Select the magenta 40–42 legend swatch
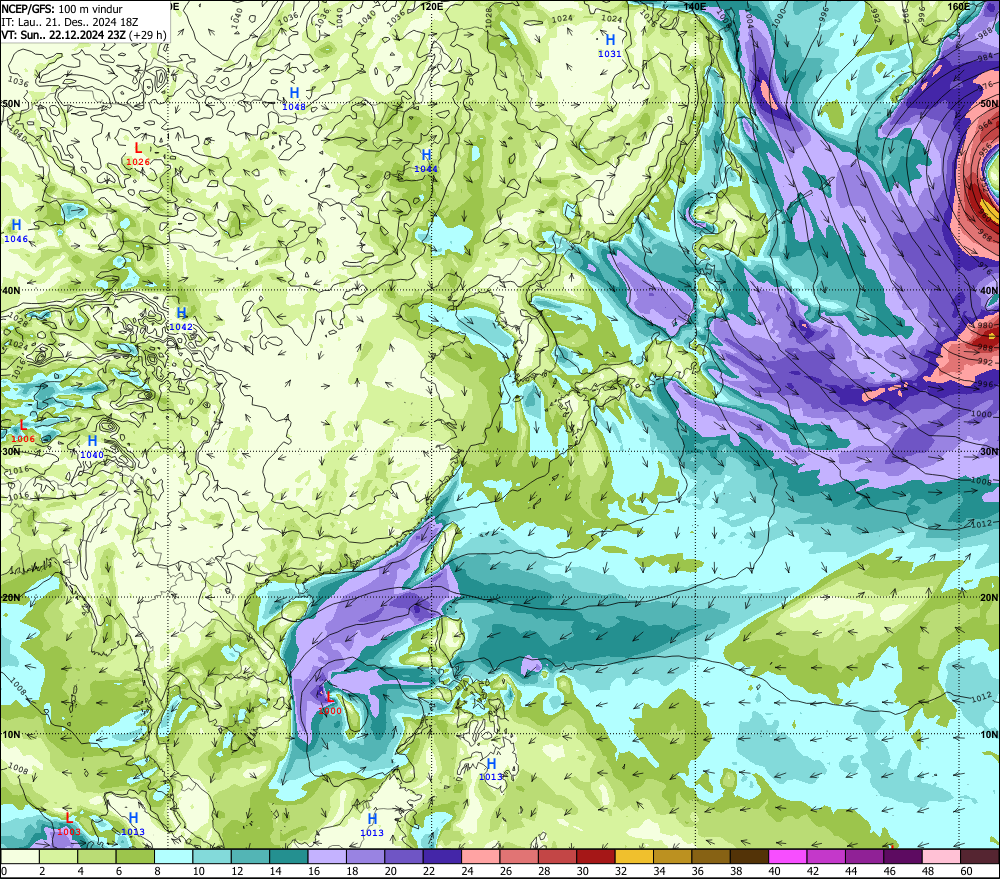This screenshot has width=1000, height=879. coord(788,857)
